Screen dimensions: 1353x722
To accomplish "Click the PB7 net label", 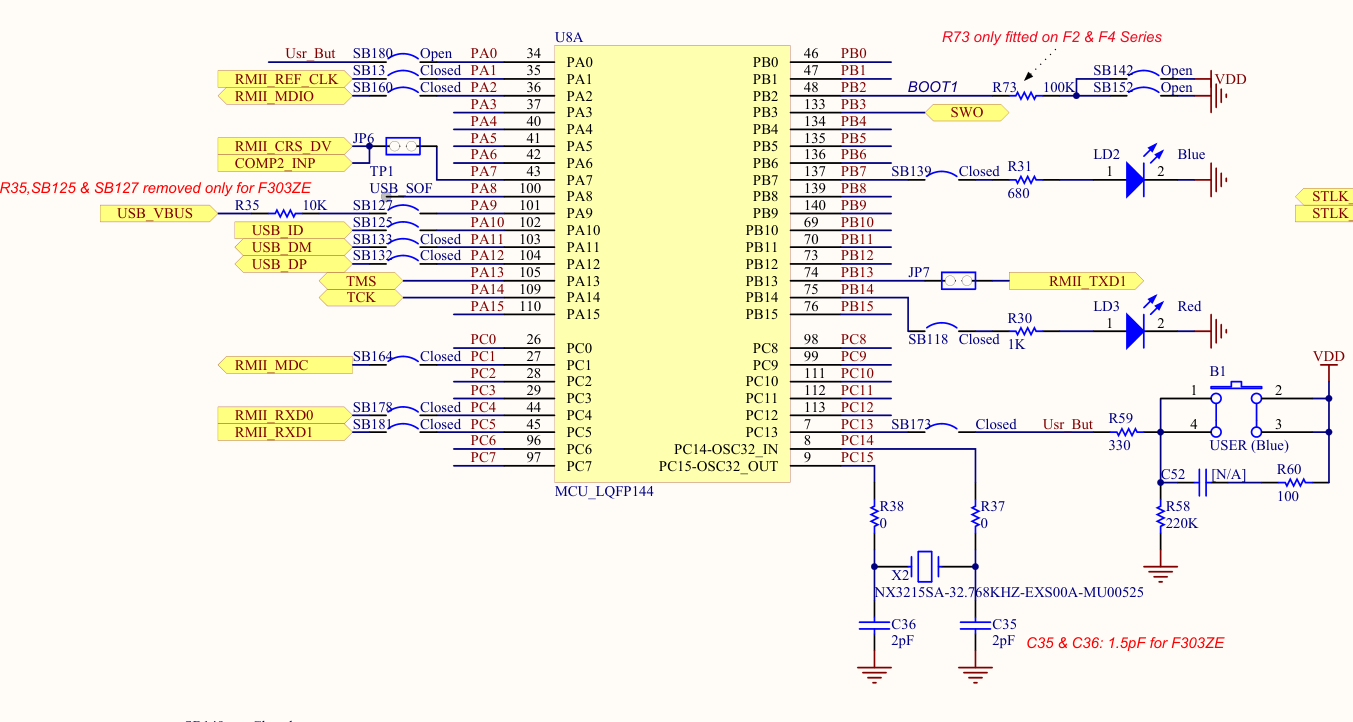I will (853, 171).
